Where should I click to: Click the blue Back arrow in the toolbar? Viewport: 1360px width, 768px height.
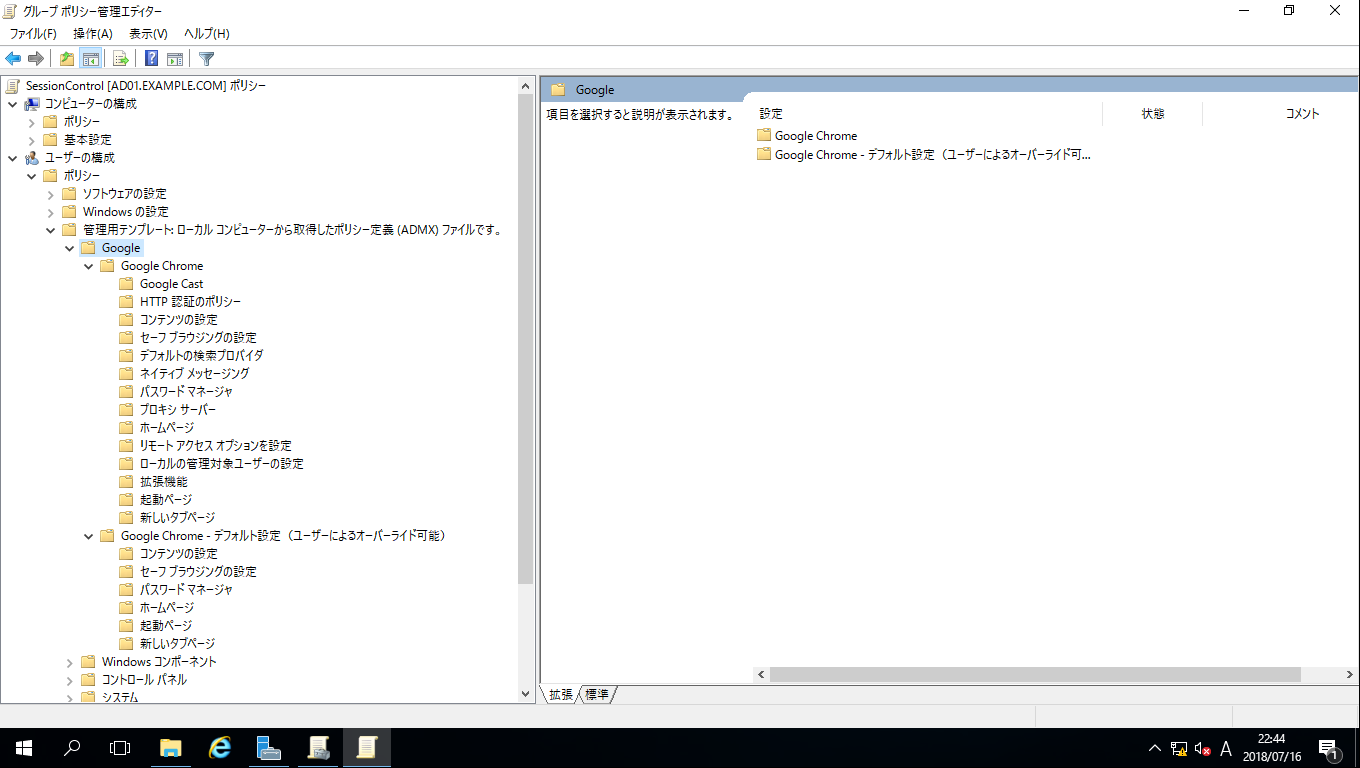(13, 59)
